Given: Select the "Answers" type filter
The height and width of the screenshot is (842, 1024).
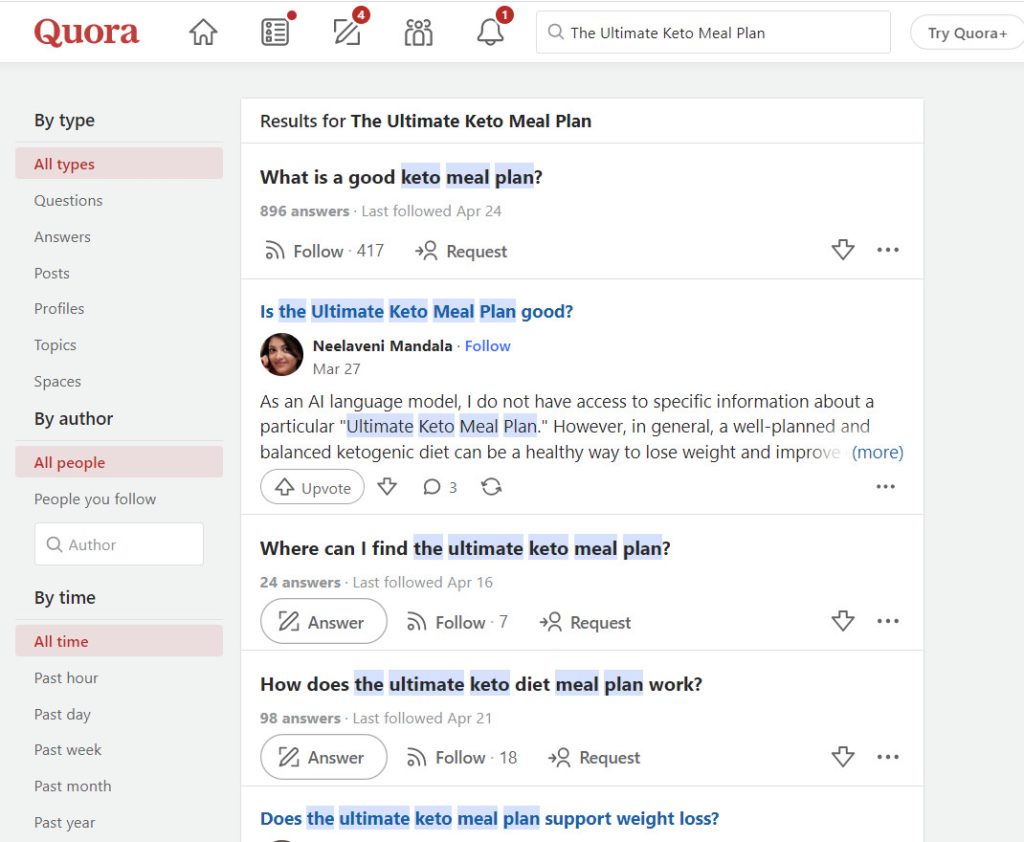Looking at the screenshot, I should click(x=62, y=237).
